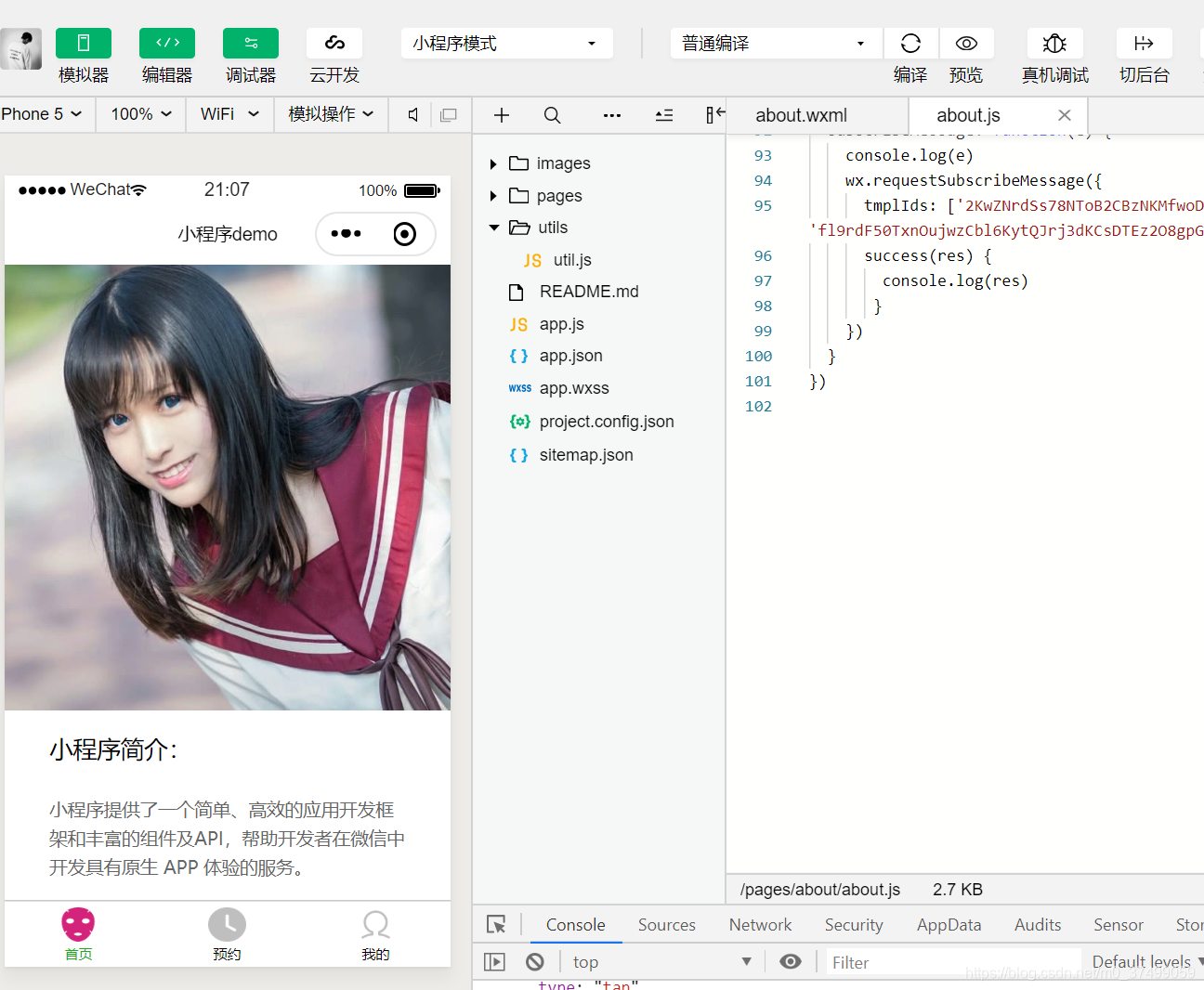Toggle the eye icon in Console toolbar
The image size is (1204, 990).
(791, 961)
